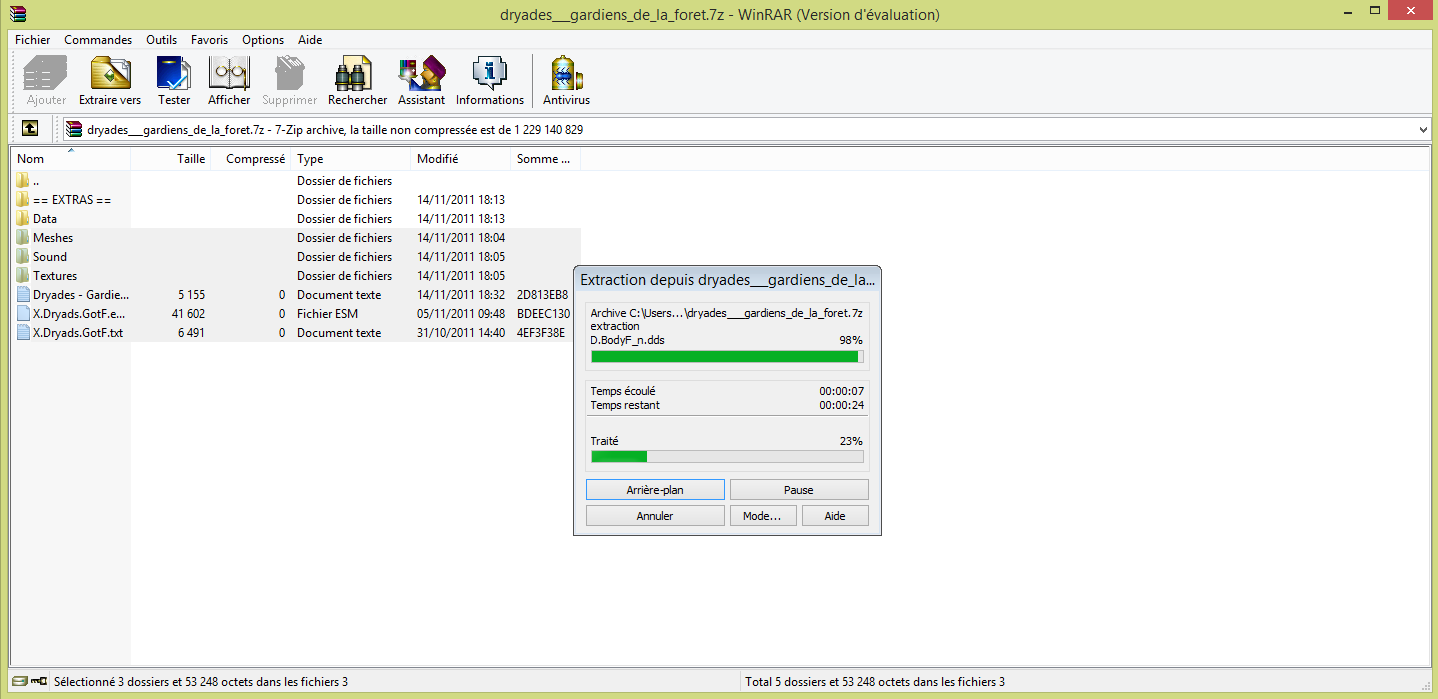Click the '31/10/2011 14:40' modified date
The width and height of the screenshot is (1438, 699).
pos(461,333)
